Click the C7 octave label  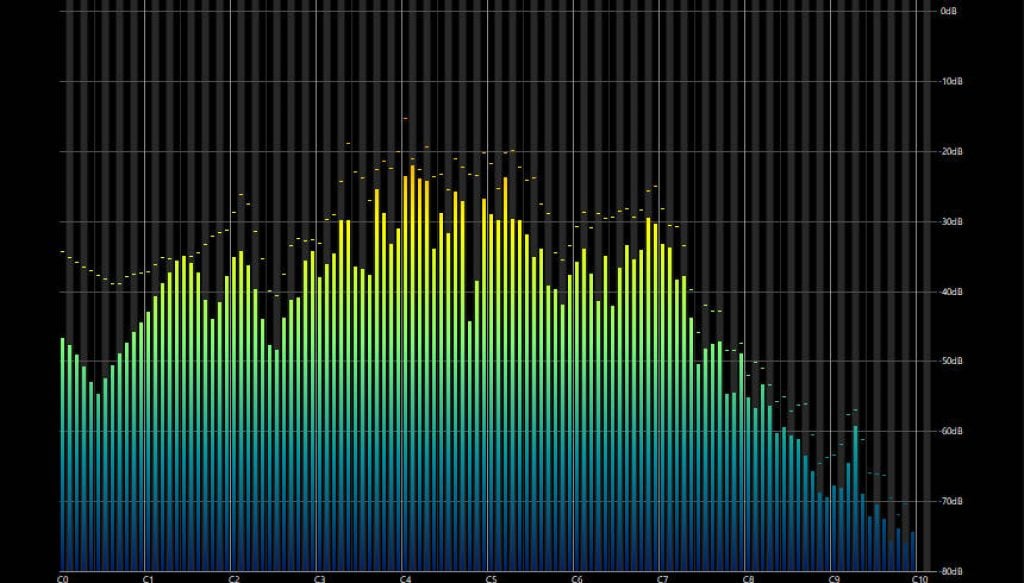coord(665,577)
